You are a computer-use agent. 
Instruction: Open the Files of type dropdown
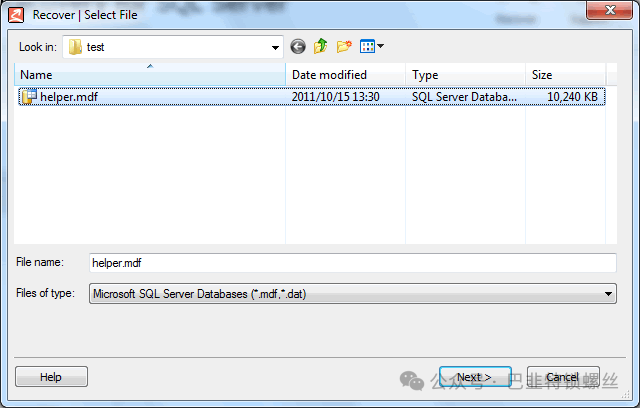pos(353,294)
